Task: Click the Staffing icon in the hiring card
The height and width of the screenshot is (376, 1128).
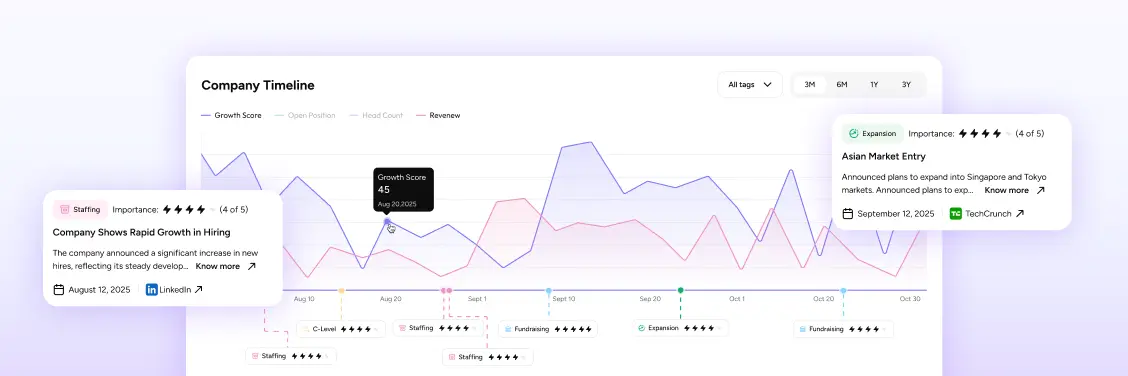Action: [x=65, y=210]
